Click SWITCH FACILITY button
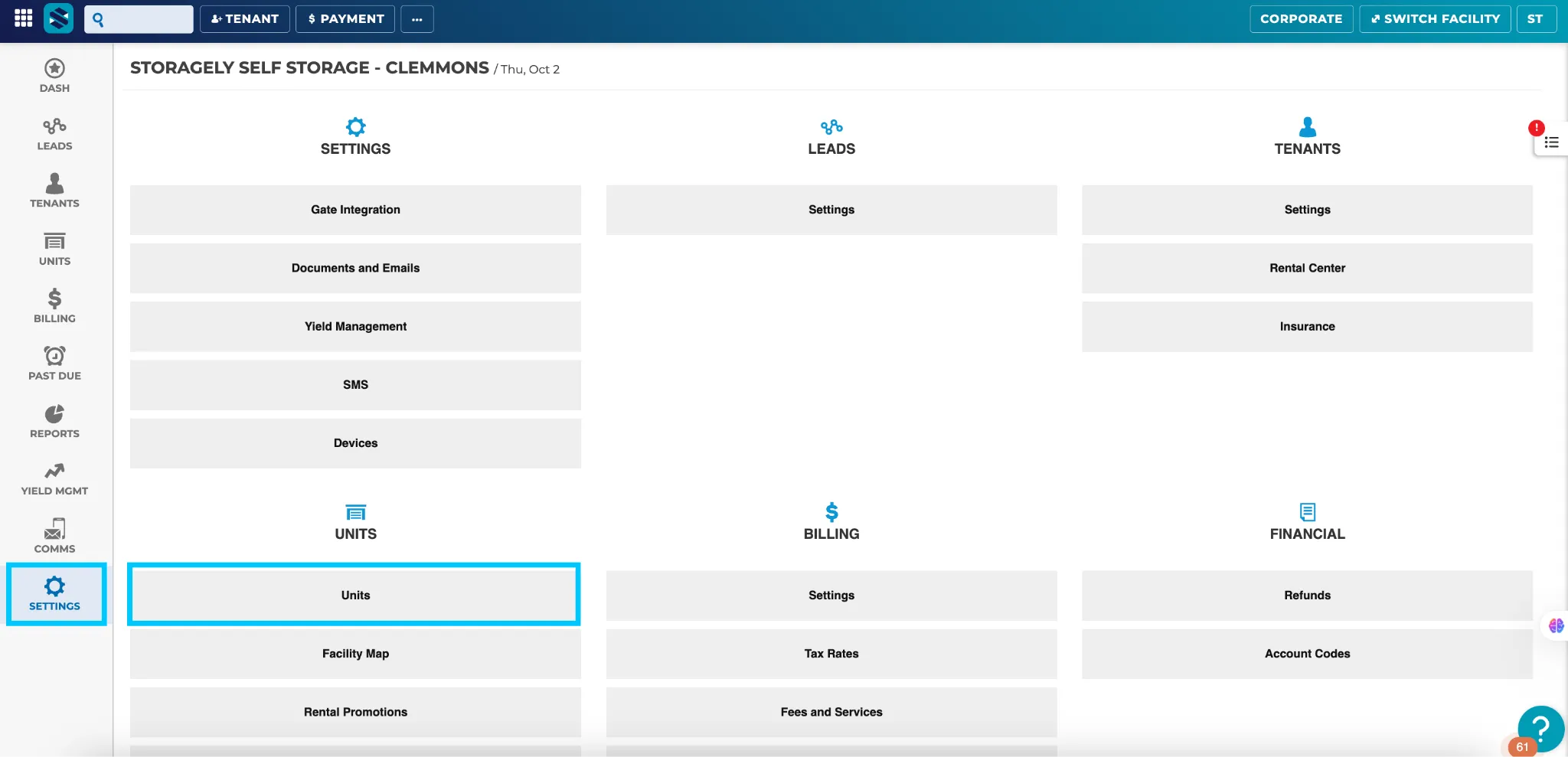Image resolution: width=1568 pixels, height=757 pixels. [x=1436, y=19]
